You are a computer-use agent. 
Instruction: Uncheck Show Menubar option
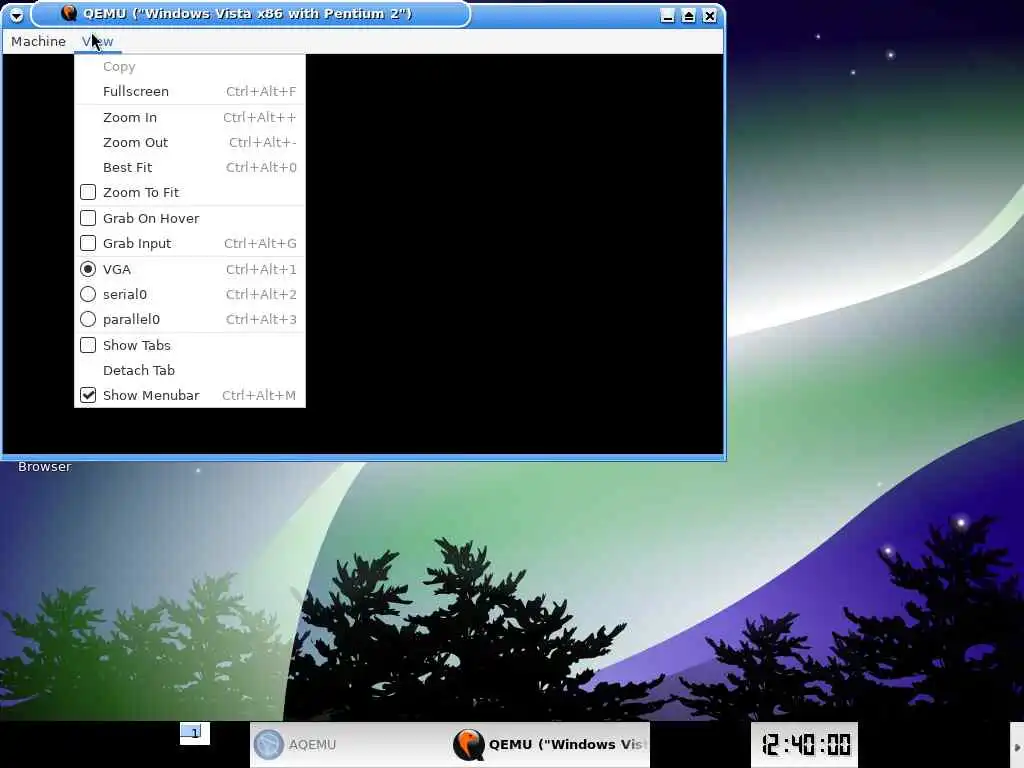[x=88, y=395]
